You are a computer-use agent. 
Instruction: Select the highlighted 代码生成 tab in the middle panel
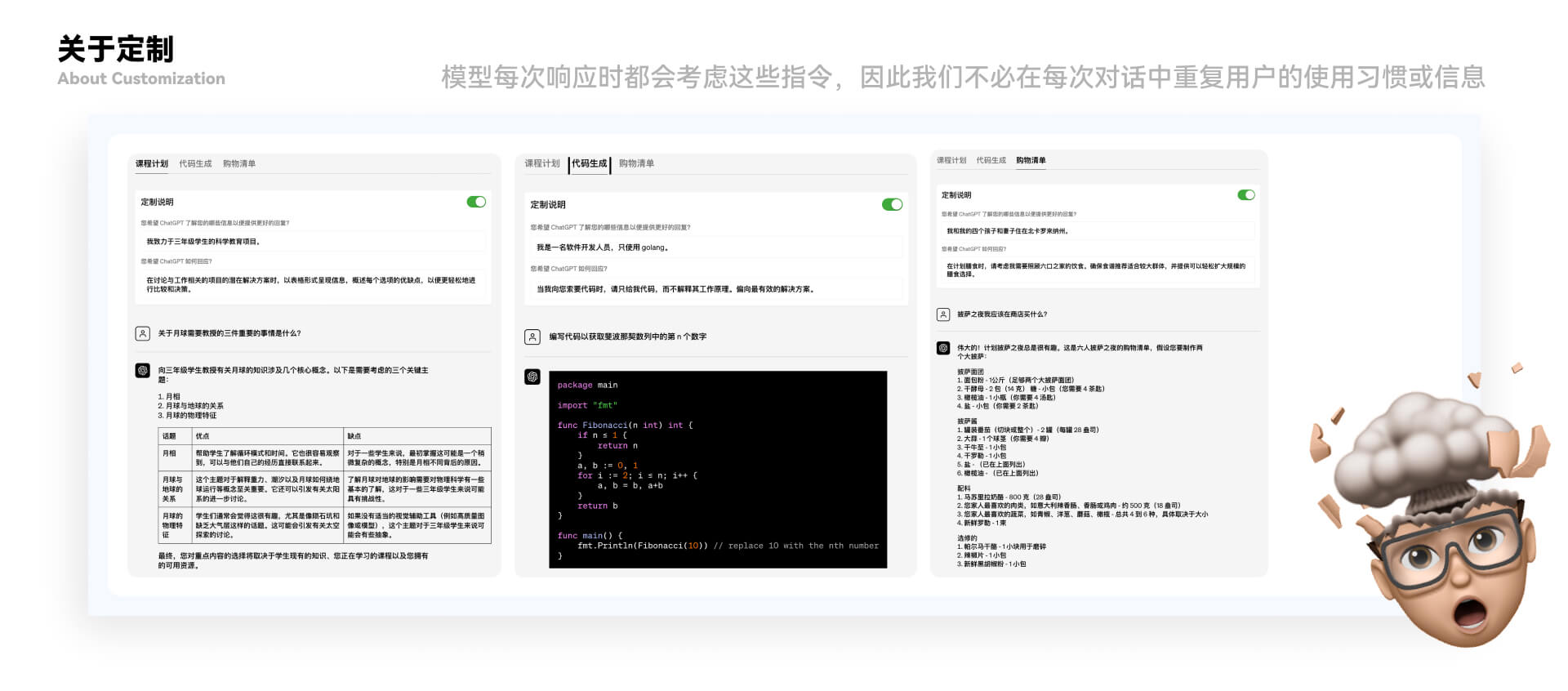click(590, 163)
